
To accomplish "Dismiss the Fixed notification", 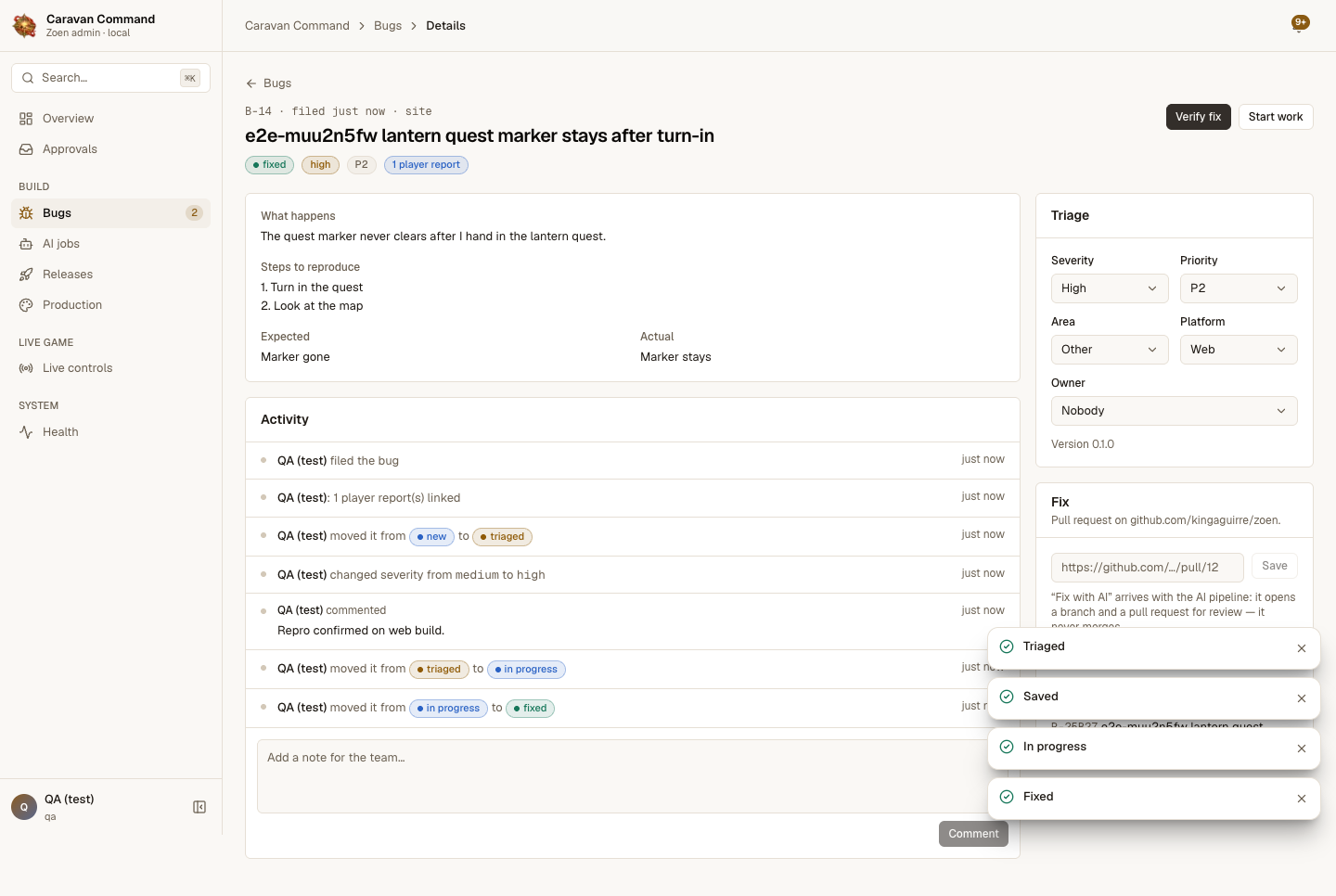I will (x=1302, y=799).
